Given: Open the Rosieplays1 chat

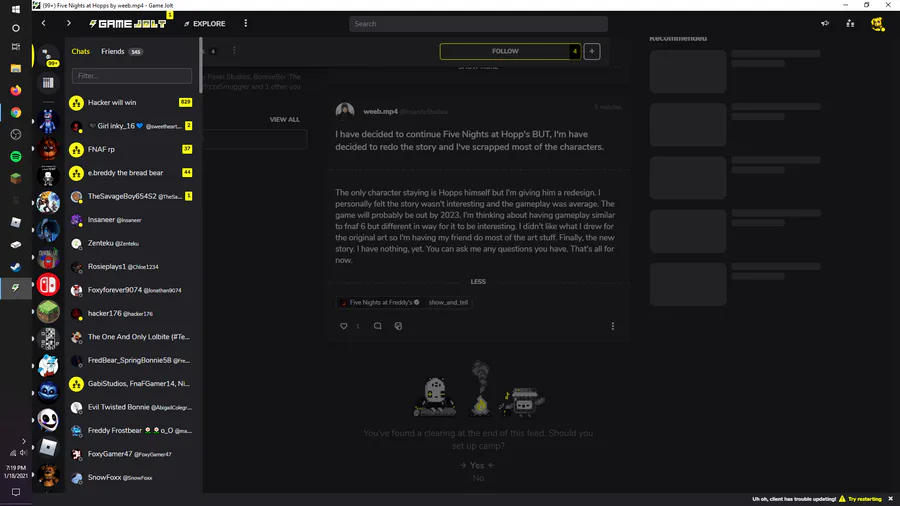Looking at the screenshot, I should point(133,267).
